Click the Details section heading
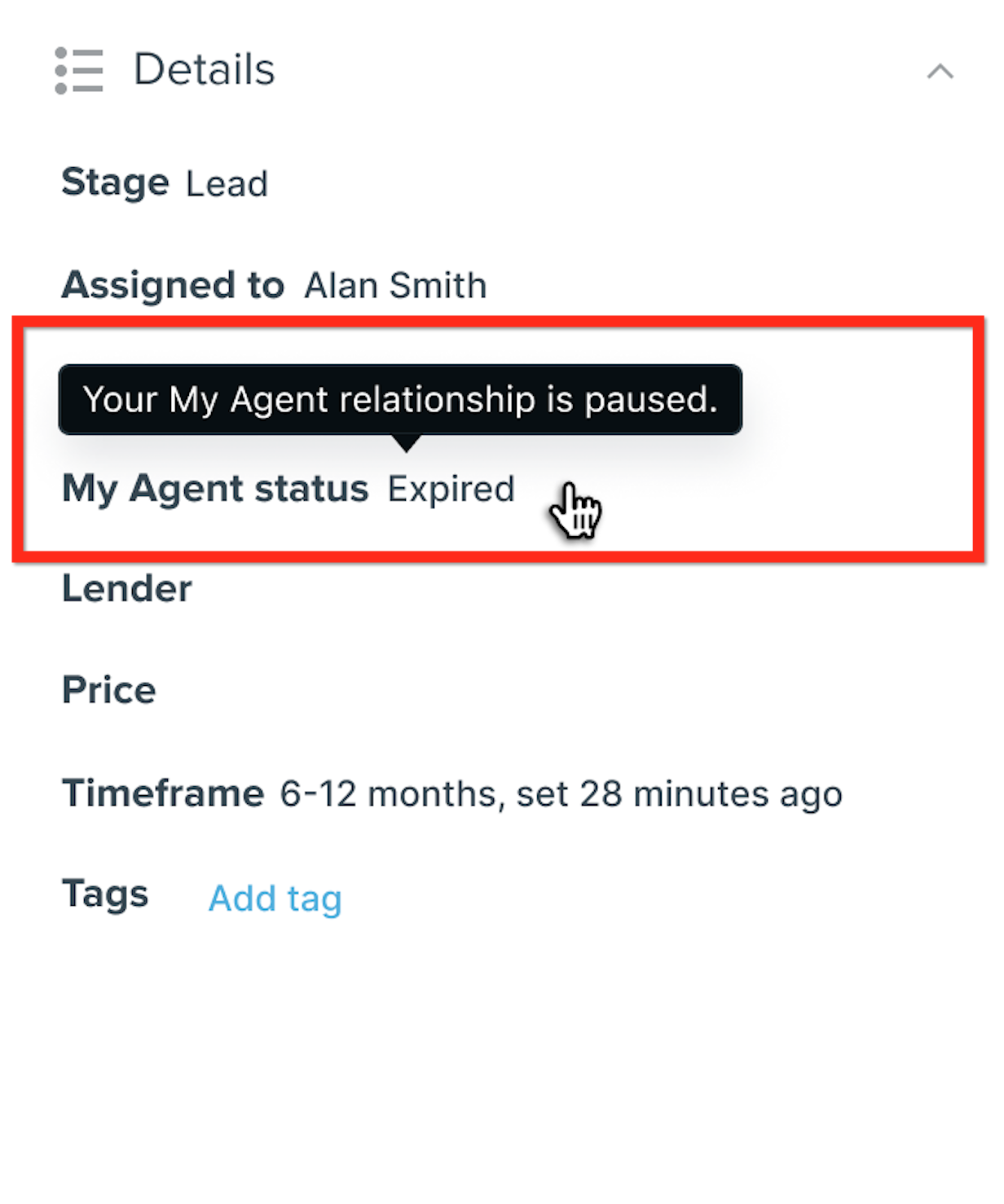Viewport: 1004px width, 1204px height. pyautogui.click(x=204, y=70)
